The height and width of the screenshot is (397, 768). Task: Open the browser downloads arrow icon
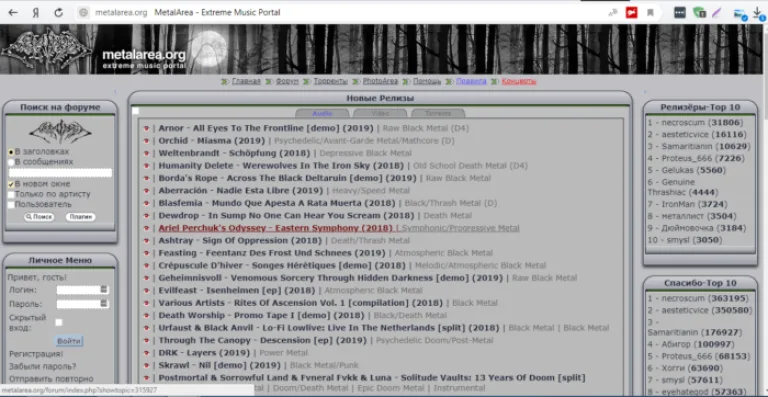(758, 14)
